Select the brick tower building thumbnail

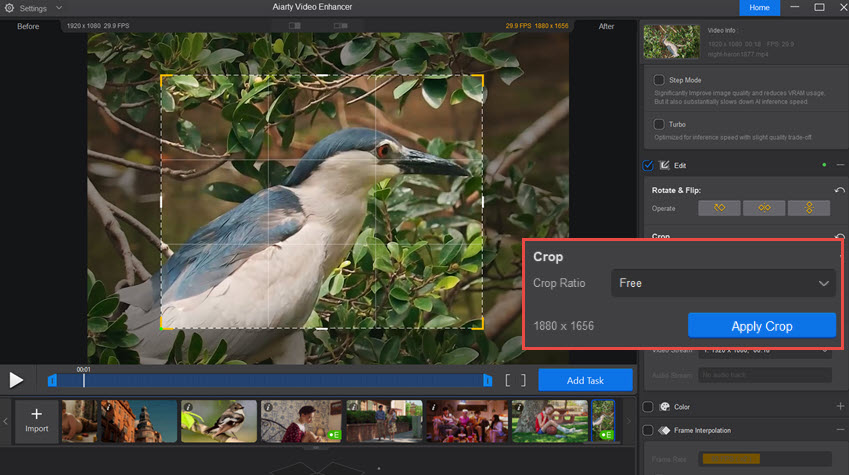pyautogui.click(x=139, y=421)
